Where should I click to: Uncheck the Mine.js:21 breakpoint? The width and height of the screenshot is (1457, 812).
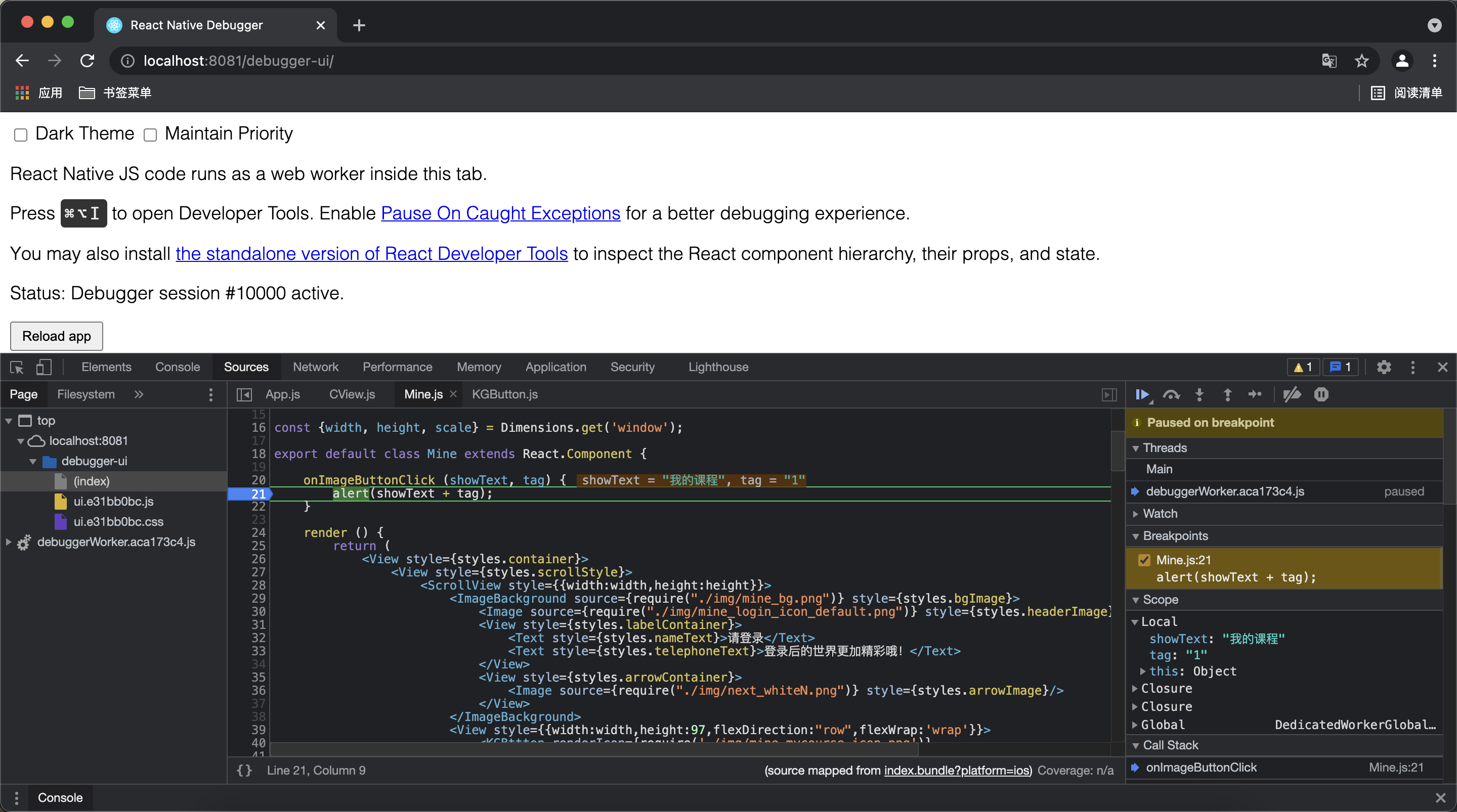[1144, 560]
